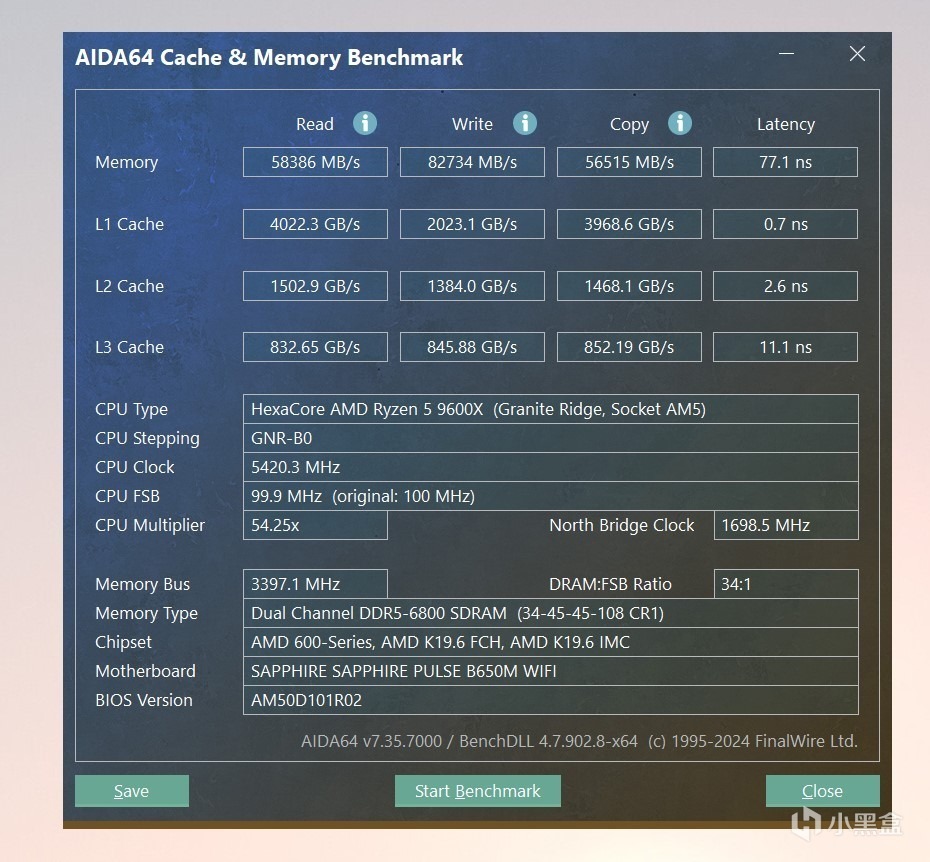Viewport: 930px width, 862px height.
Task: Click the North Bridge Clock label
Action: pyautogui.click(x=621, y=525)
